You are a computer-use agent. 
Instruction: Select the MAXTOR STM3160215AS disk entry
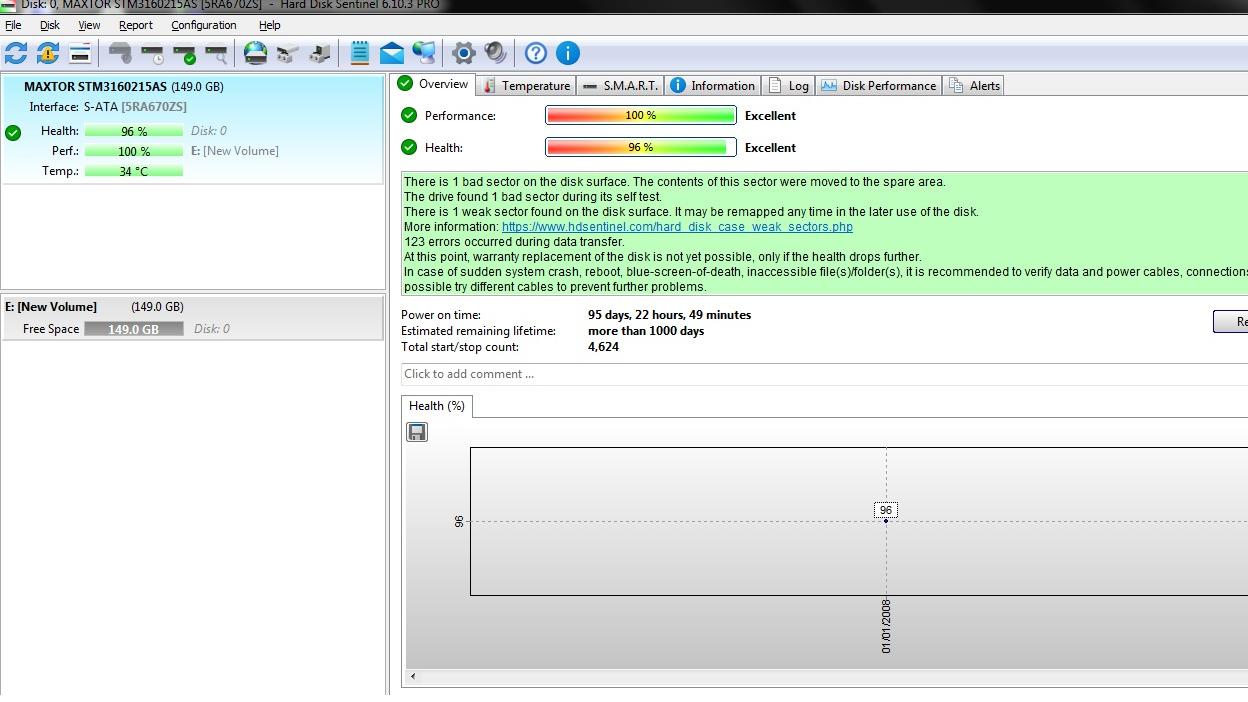pos(192,128)
